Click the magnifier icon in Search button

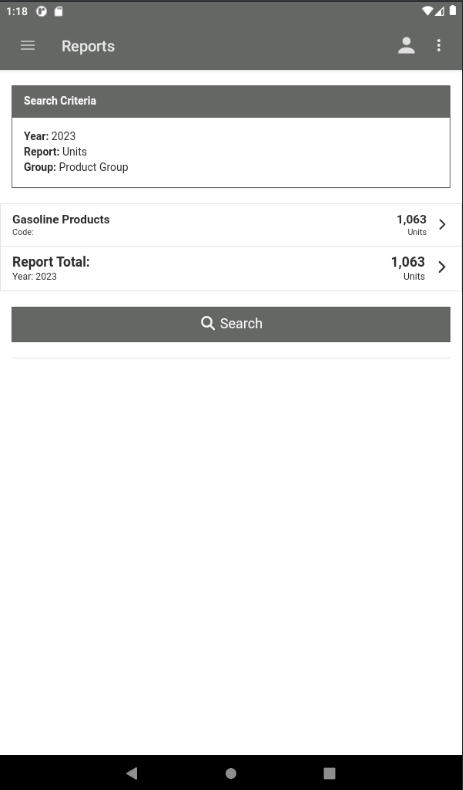208,323
